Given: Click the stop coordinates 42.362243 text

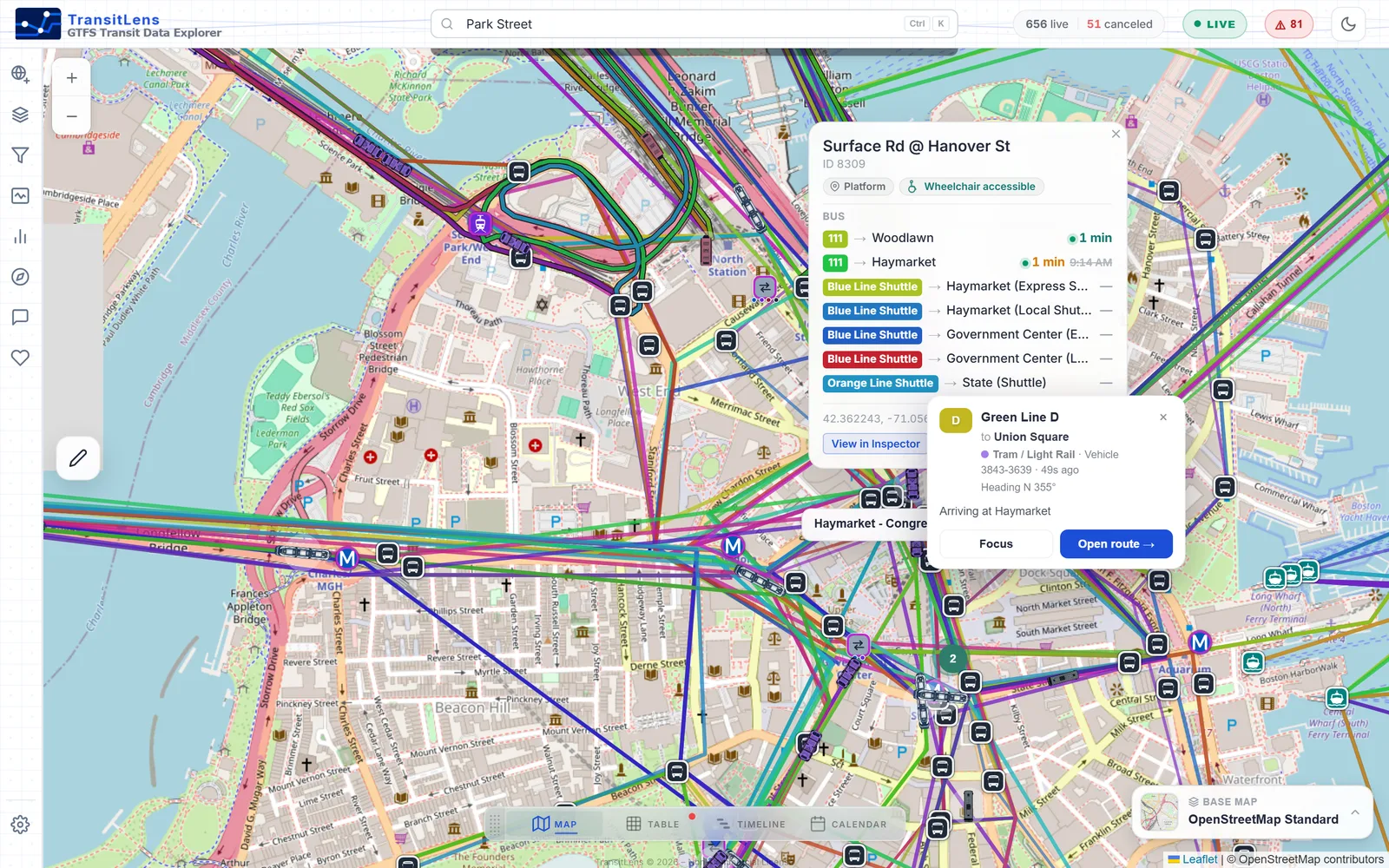Looking at the screenshot, I should pos(875,419).
